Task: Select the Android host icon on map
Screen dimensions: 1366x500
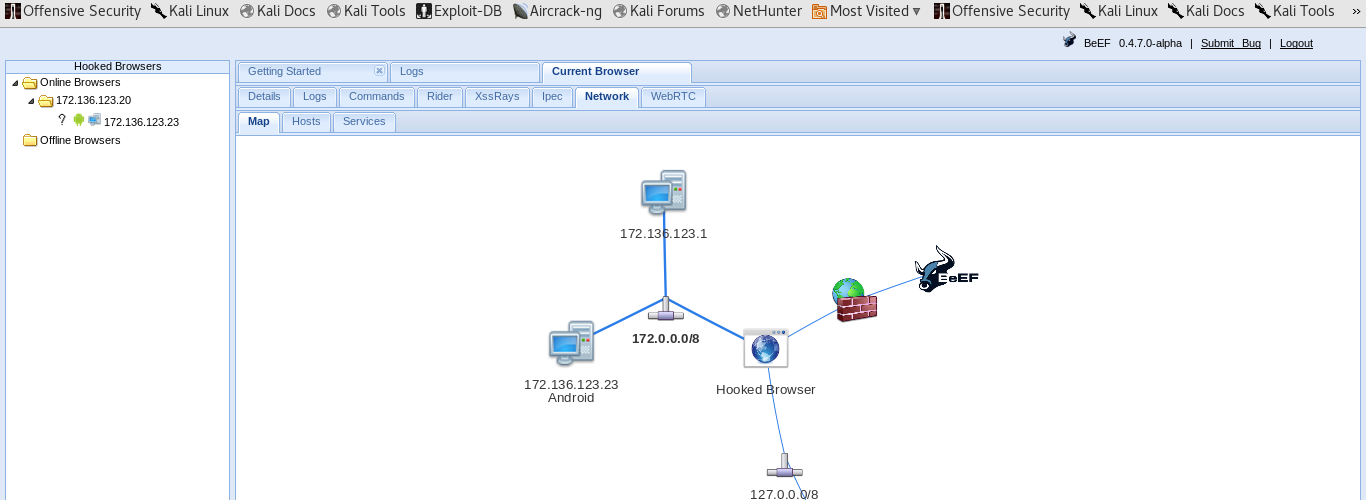Action: point(571,343)
